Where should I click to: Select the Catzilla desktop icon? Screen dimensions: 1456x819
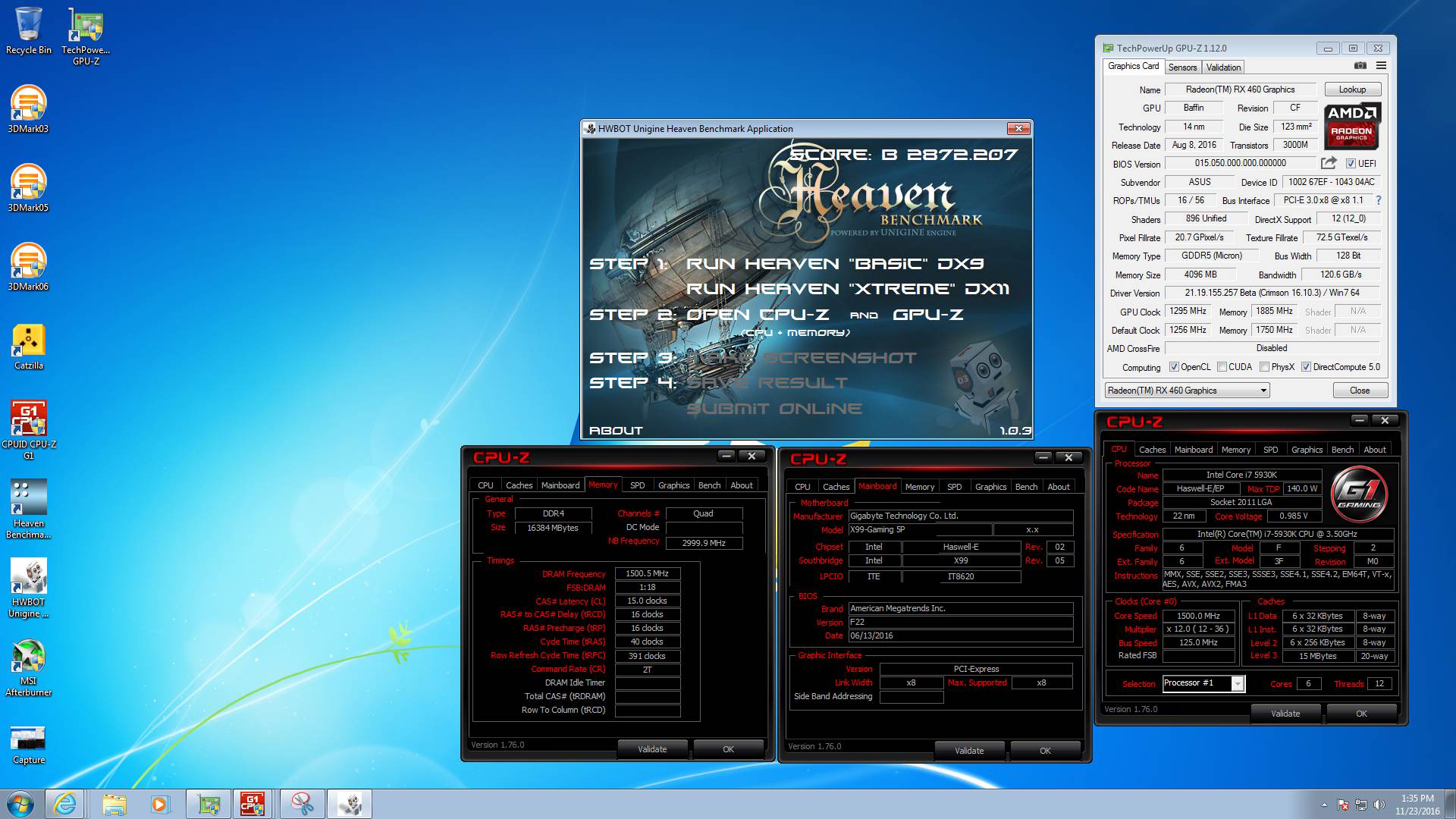[29, 347]
